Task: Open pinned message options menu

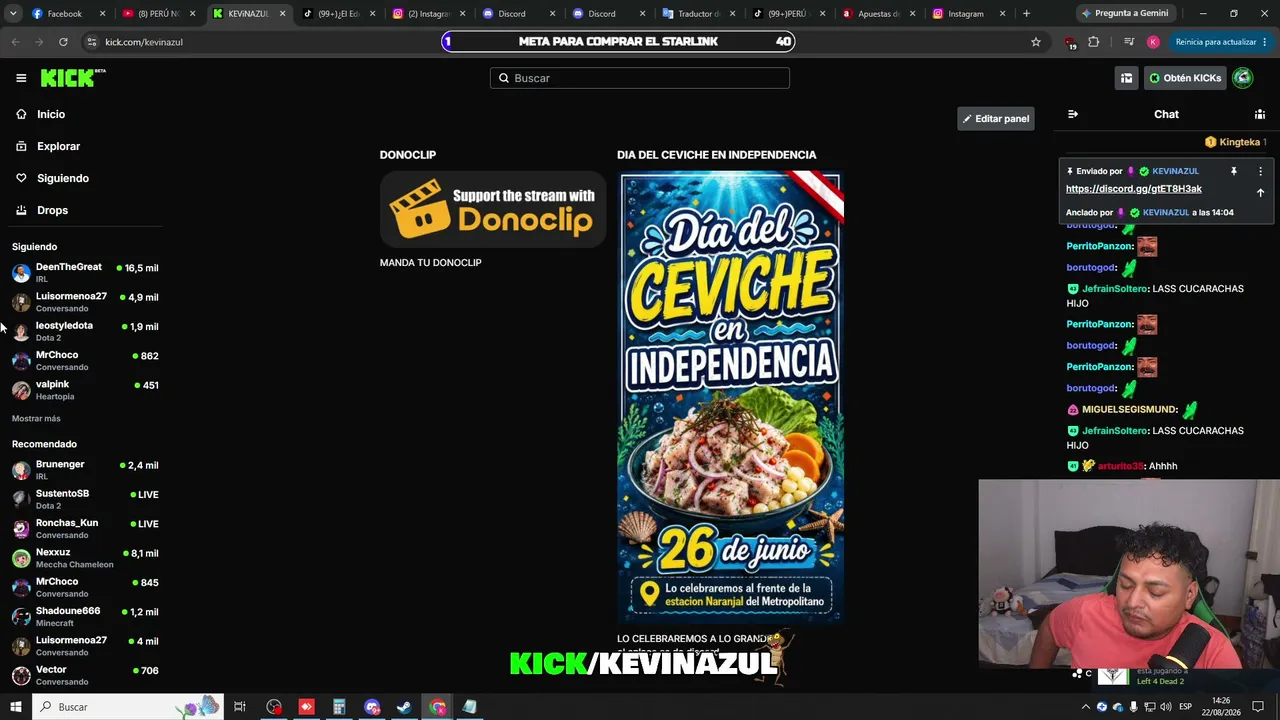Action: (1260, 171)
